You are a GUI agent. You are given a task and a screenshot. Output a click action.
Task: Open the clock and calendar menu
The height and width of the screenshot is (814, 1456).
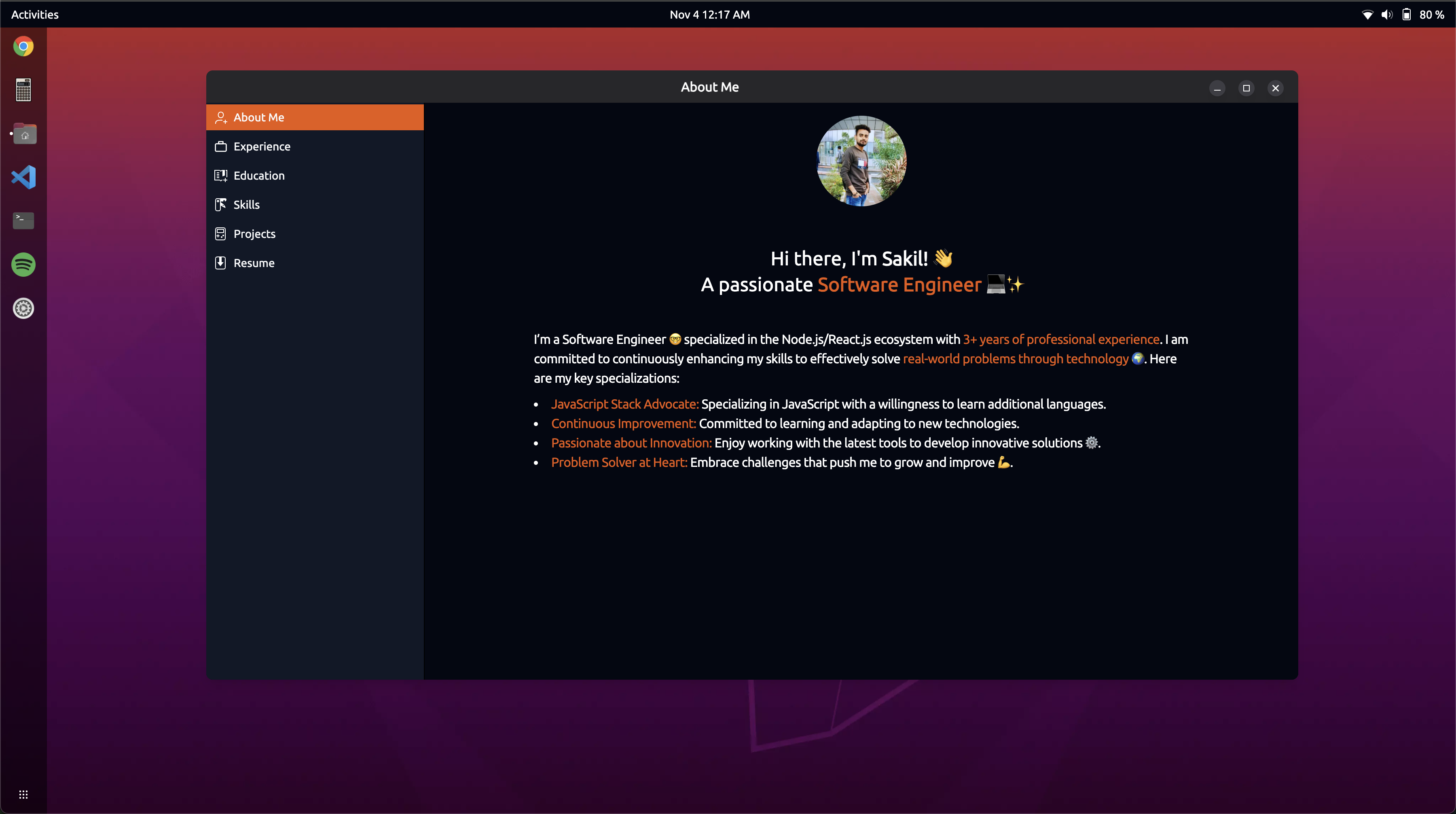[710, 15]
